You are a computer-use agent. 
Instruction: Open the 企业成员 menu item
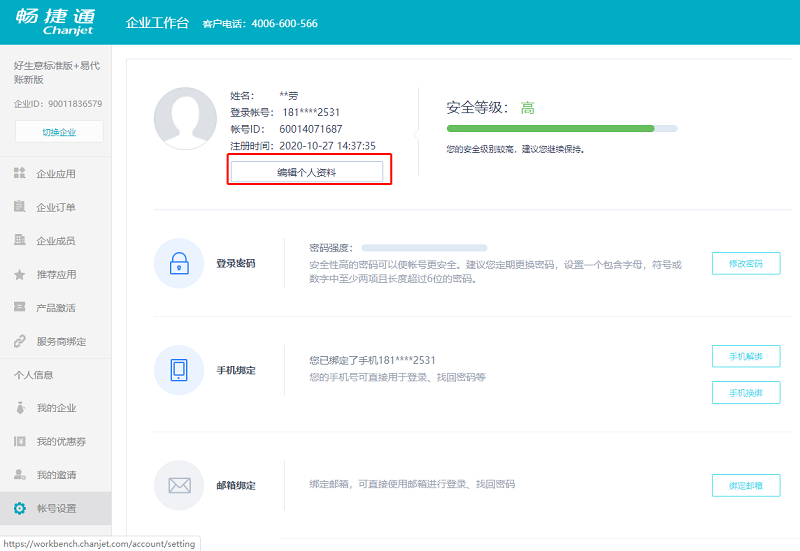[x=56, y=240]
